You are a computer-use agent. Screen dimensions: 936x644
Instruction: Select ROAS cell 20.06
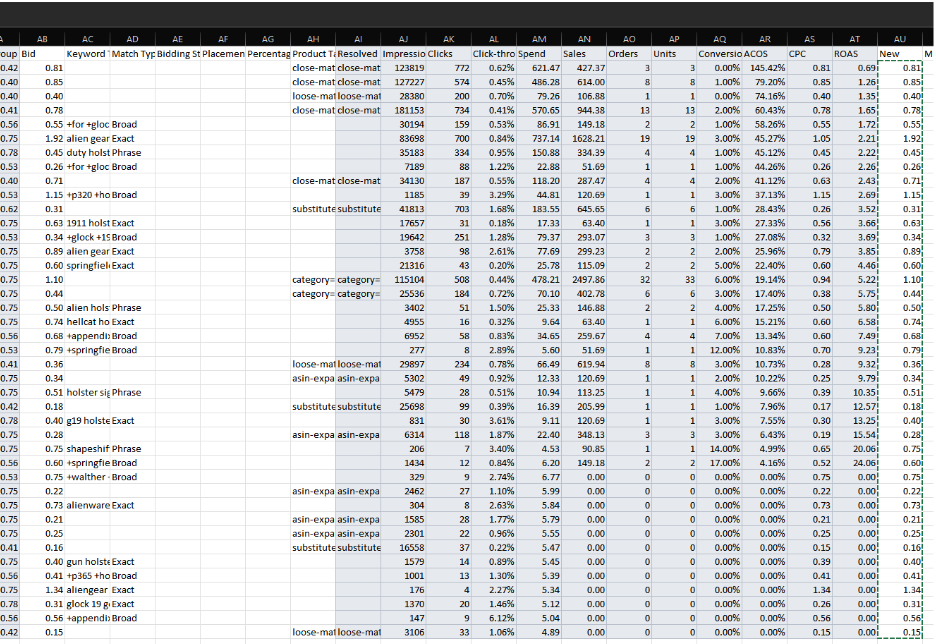coord(855,449)
